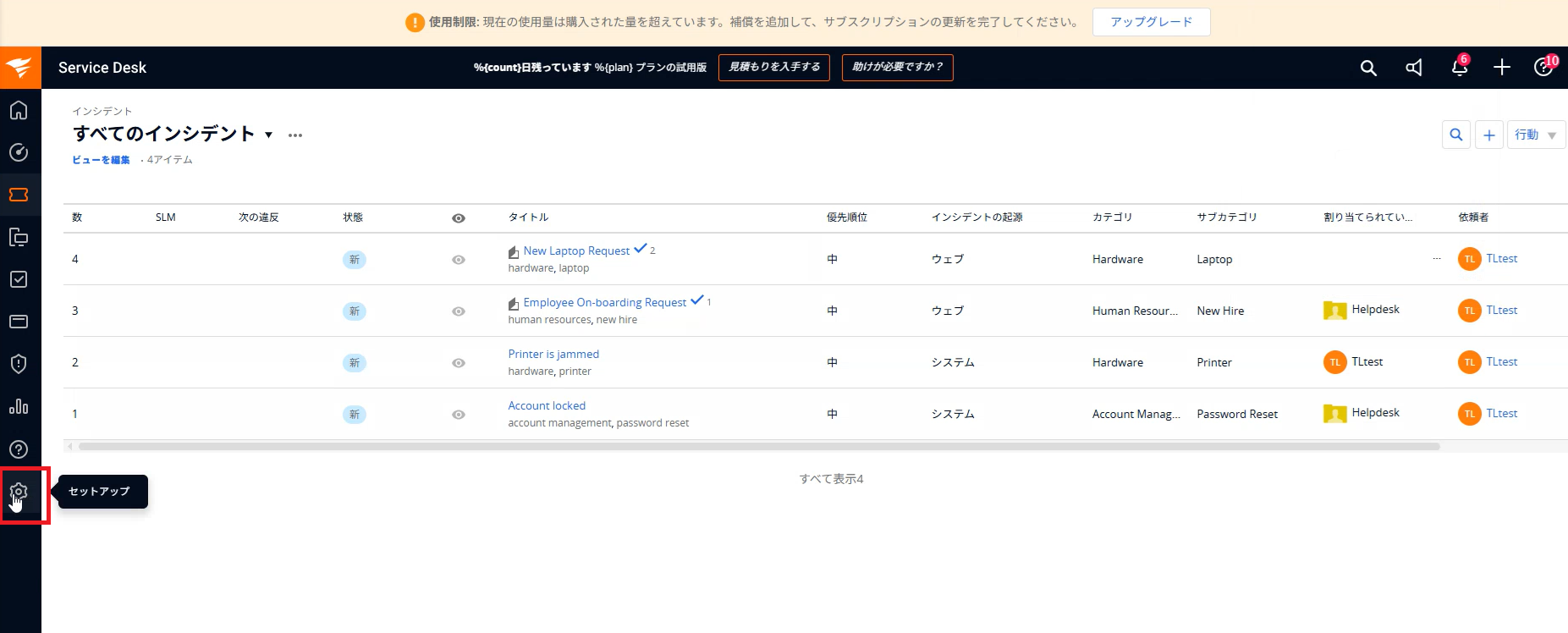The image size is (1568, 633).
Task: Click the blue search icon above the table
Action: [1456, 135]
